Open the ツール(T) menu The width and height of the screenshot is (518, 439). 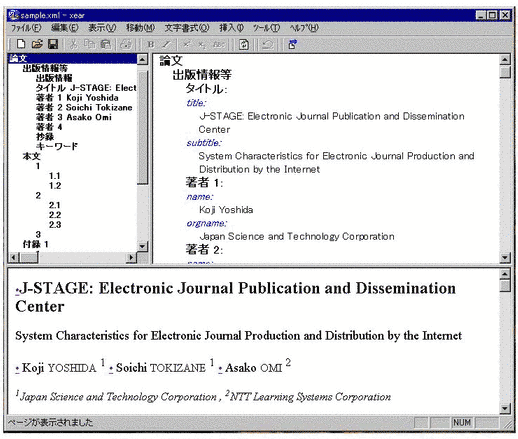pos(266,28)
